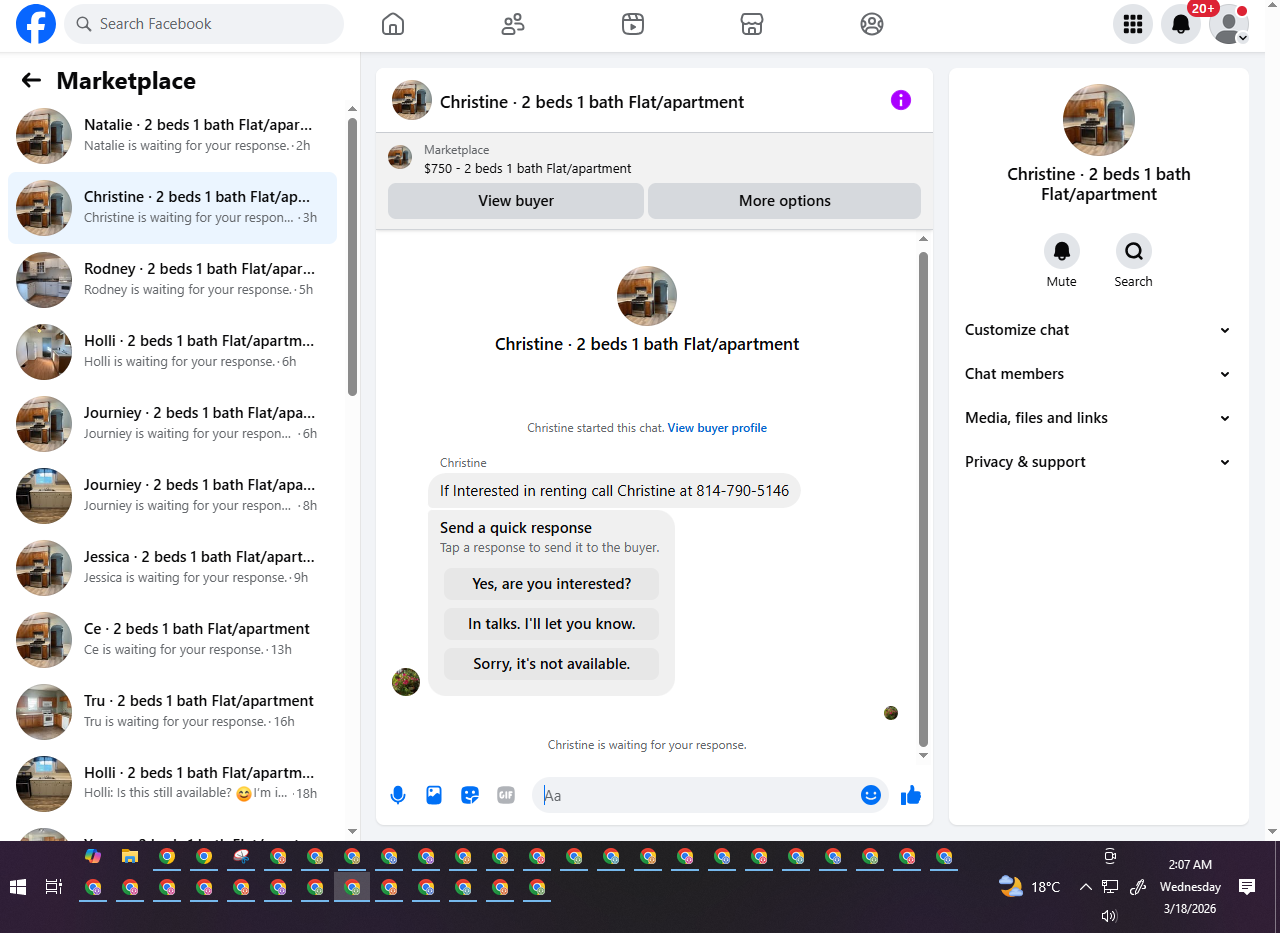The width and height of the screenshot is (1280, 933).
Task: Open Natalie's conversation in the Marketplace list
Action: [x=172, y=136]
